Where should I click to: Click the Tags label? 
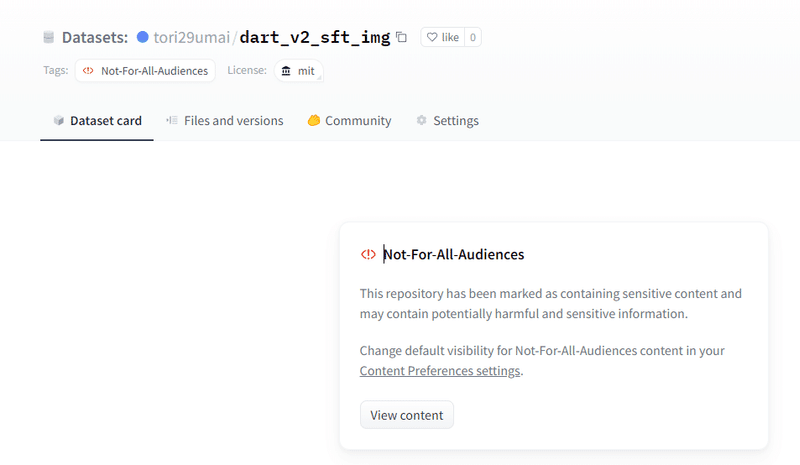(54, 71)
